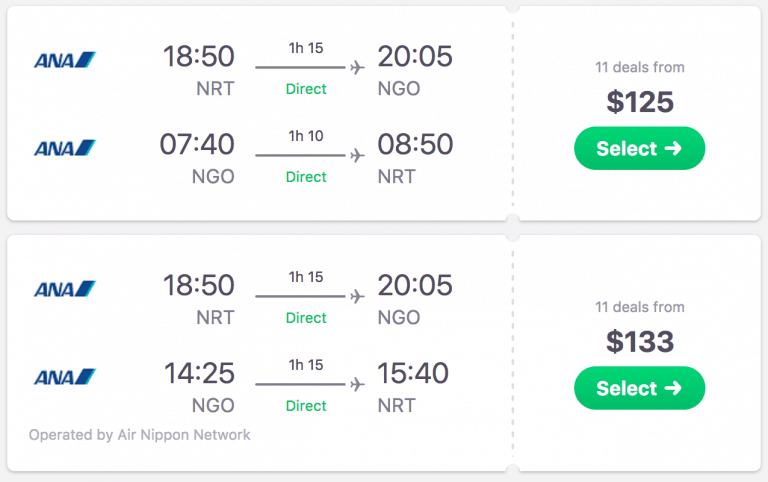Select the $133 flight deal
Viewport: 768px width, 482px height.
click(639, 388)
